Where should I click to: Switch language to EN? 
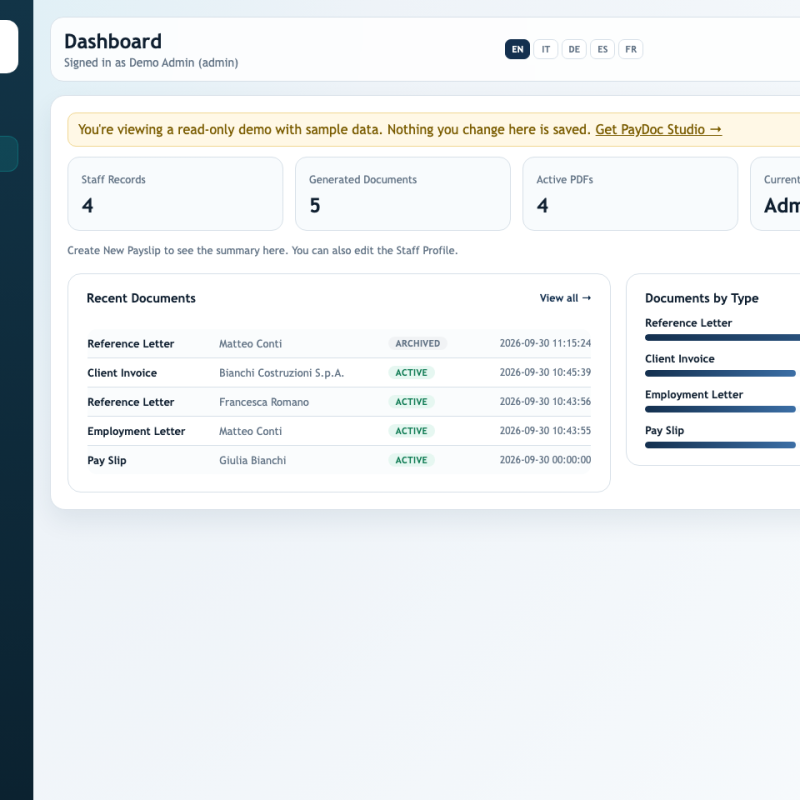(x=517, y=49)
